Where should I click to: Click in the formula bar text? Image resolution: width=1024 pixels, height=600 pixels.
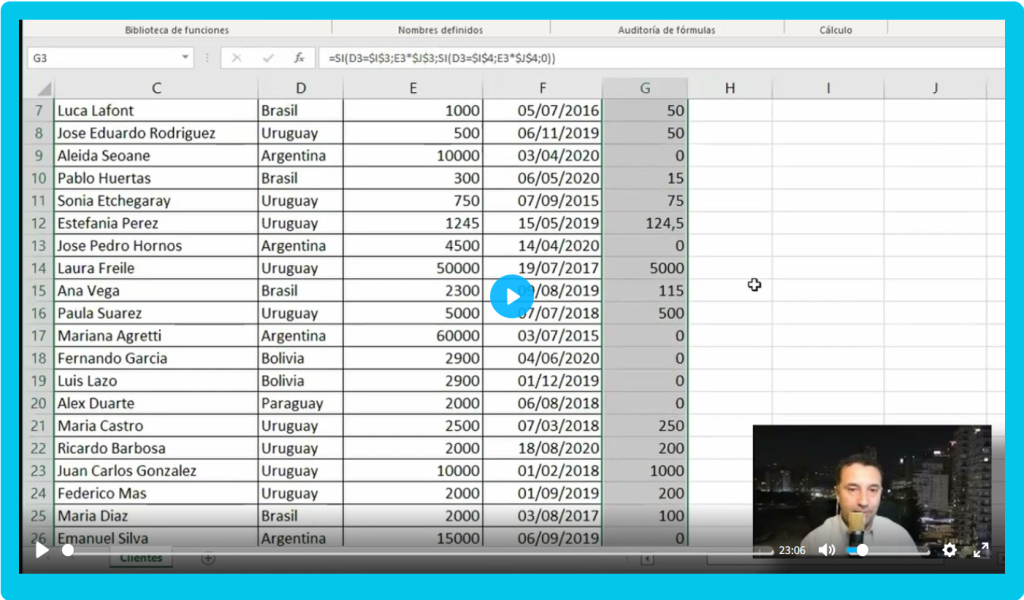pos(600,58)
